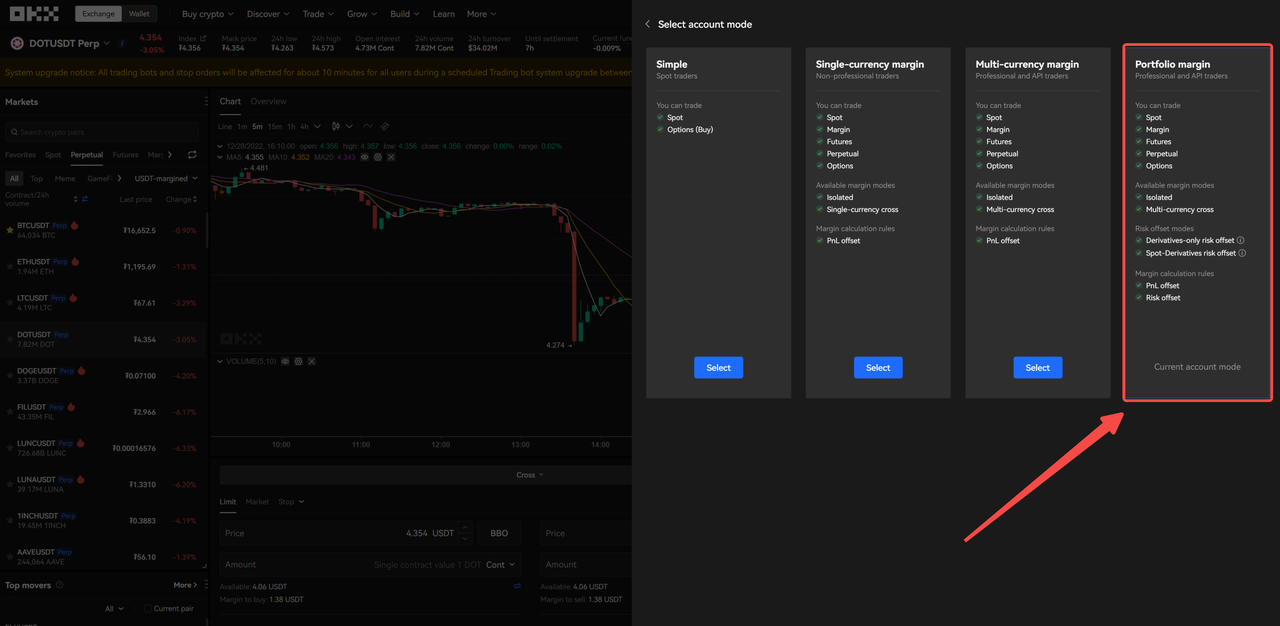Screen dimensions: 1280x626
Task: Open the Learn link in the top navigation
Action: click(444, 14)
